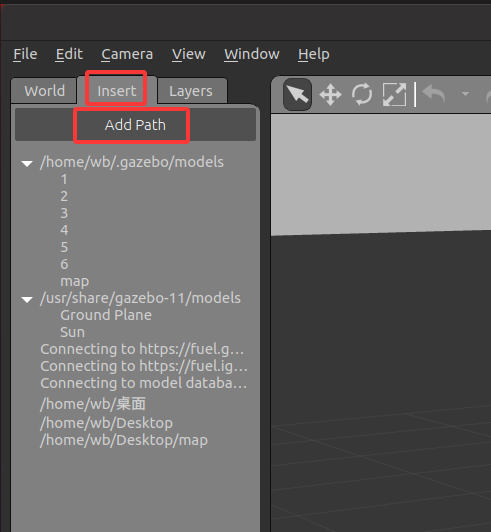The width and height of the screenshot is (491, 532).
Task: Click the Add Path button
Action: (135, 125)
